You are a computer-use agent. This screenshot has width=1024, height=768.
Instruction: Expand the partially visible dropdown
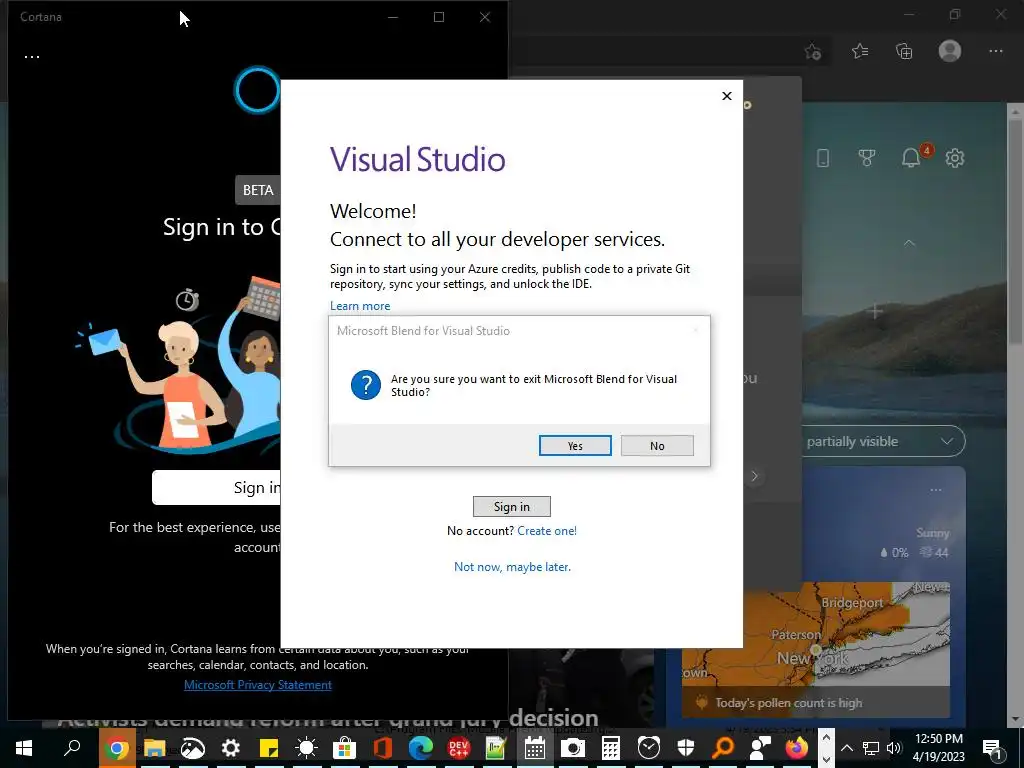(x=884, y=441)
